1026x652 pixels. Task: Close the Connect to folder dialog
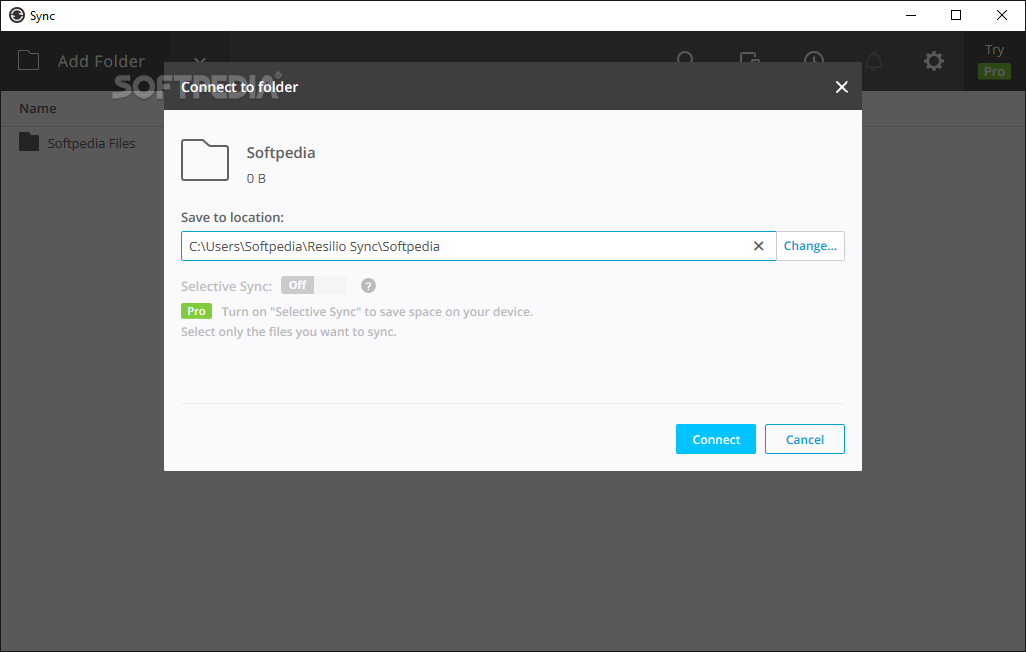[841, 87]
